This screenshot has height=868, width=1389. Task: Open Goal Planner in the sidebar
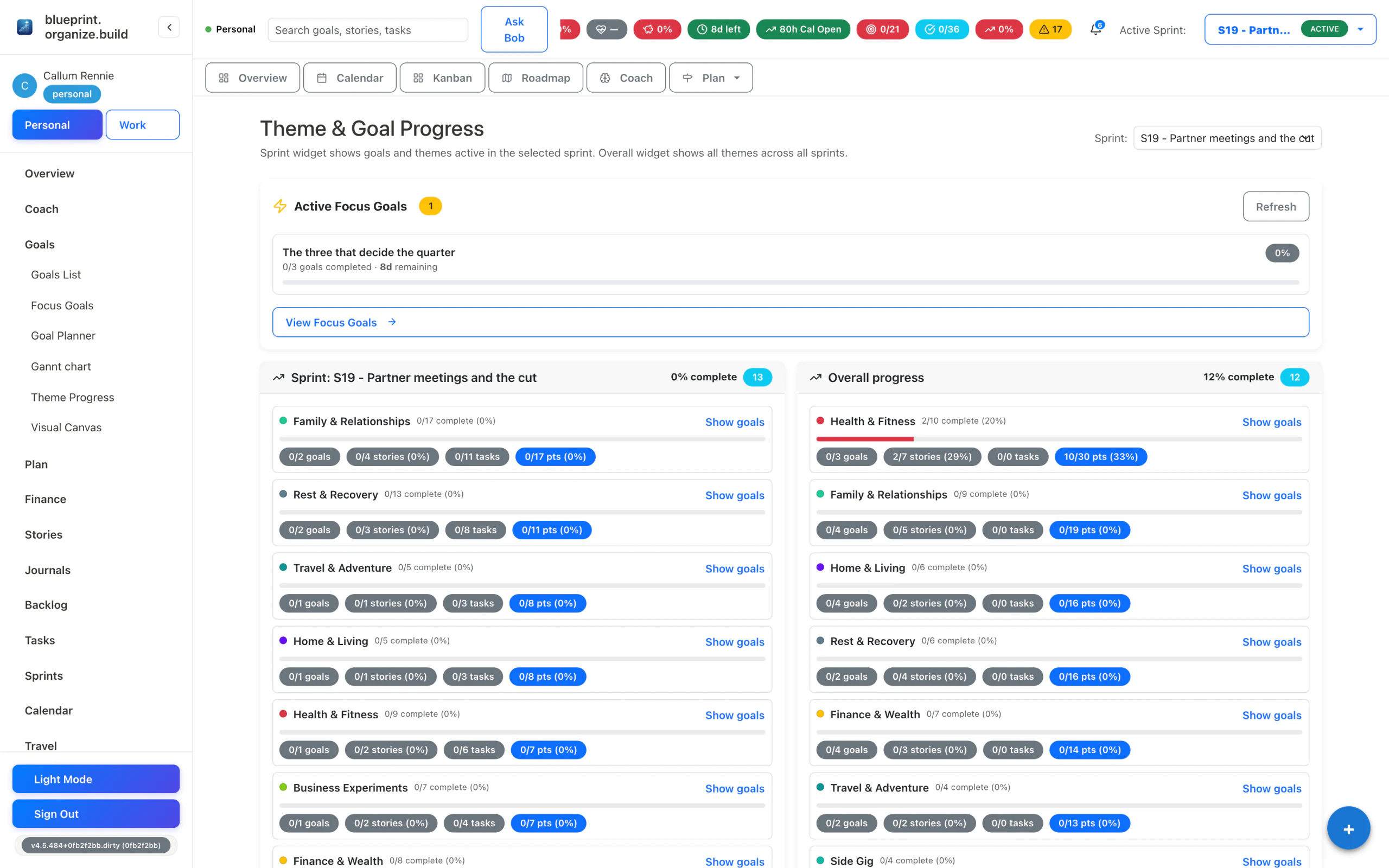pos(63,336)
